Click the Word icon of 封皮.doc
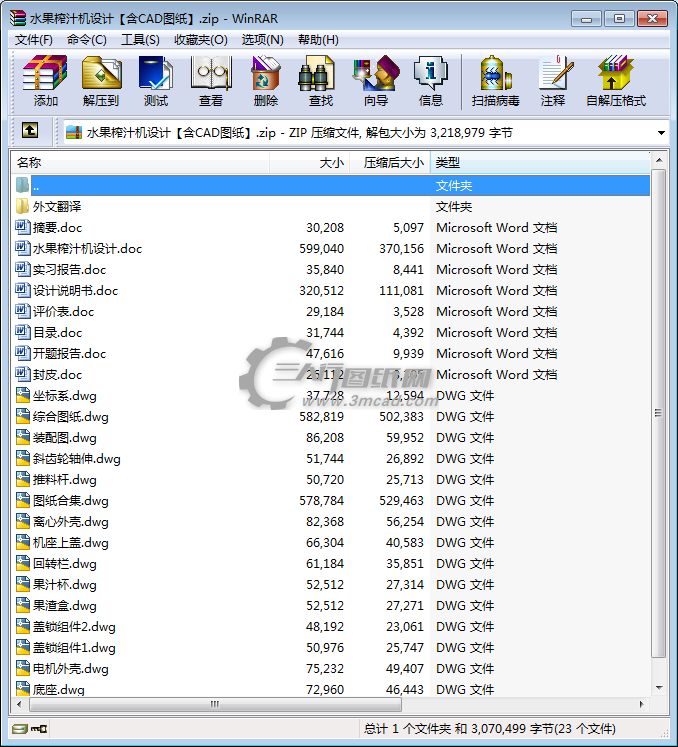Image resolution: width=678 pixels, height=747 pixels. 22,374
